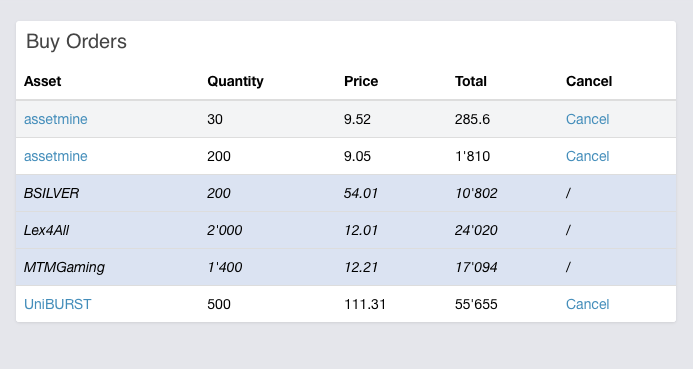This screenshot has width=693, height=369.
Task: Select the Cancel column header
Action: [x=589, y=81]
